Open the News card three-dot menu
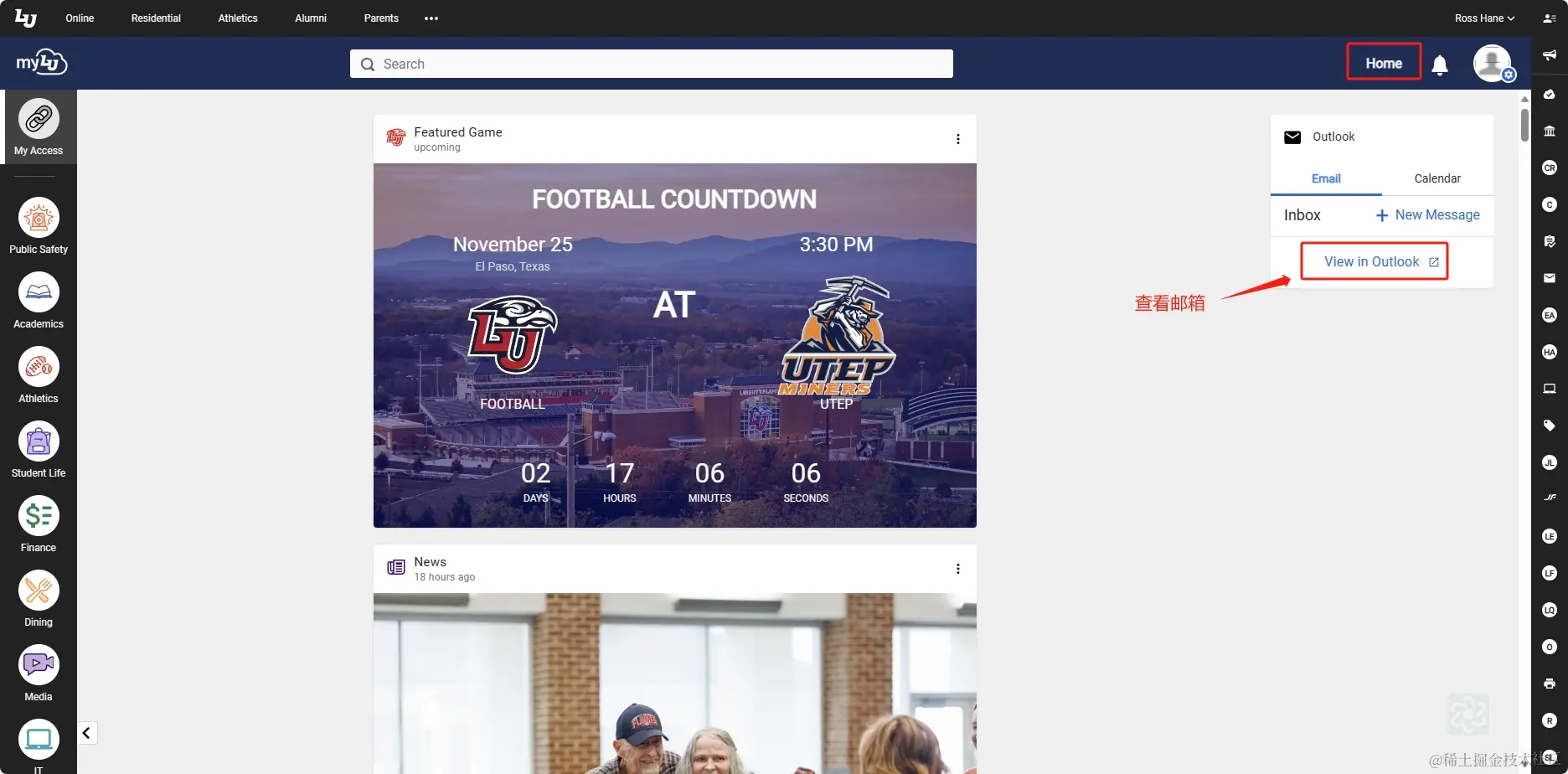Viewport: 1568px width, 774px height. 958,569
